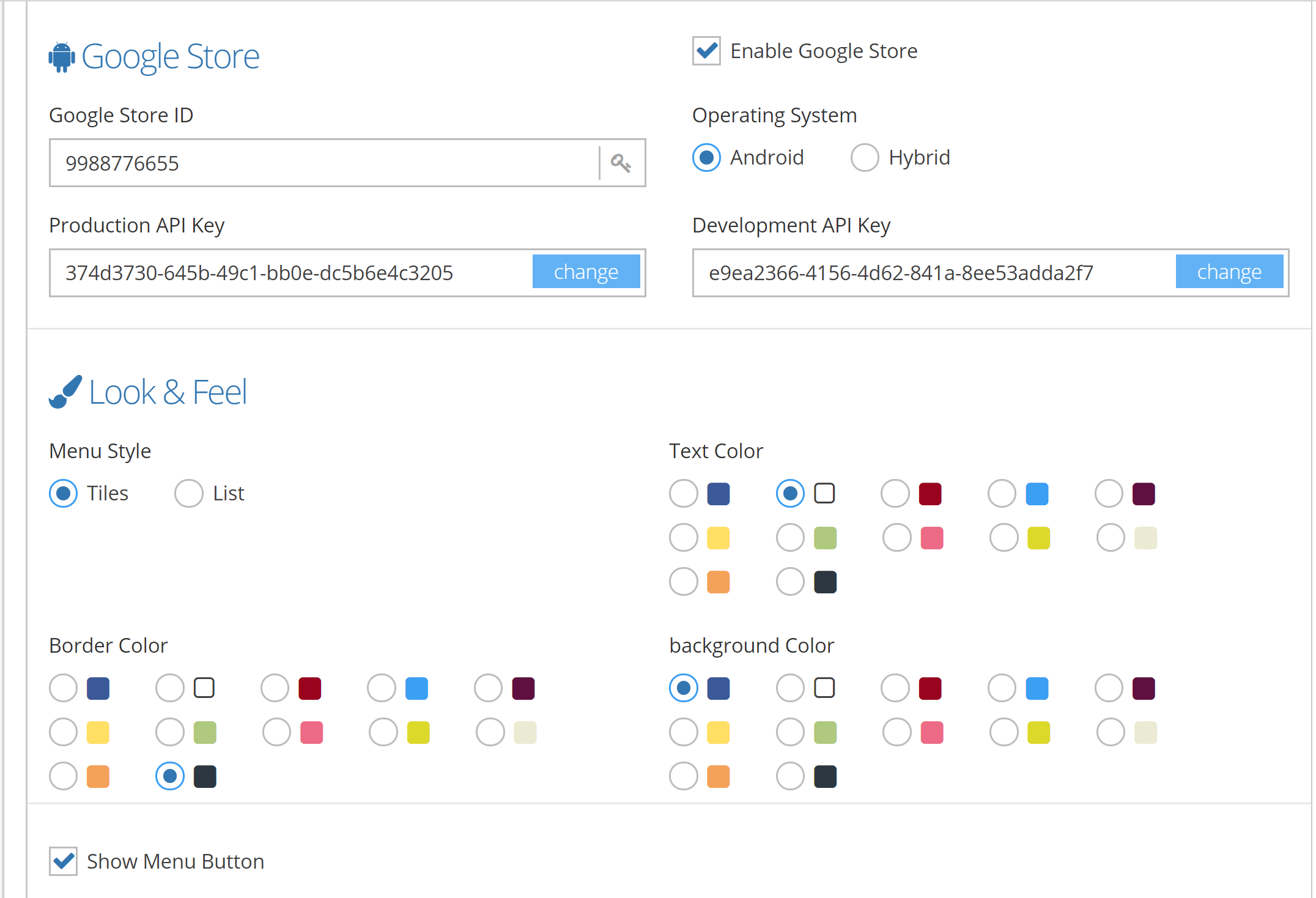Change the Production API Key

586,272
